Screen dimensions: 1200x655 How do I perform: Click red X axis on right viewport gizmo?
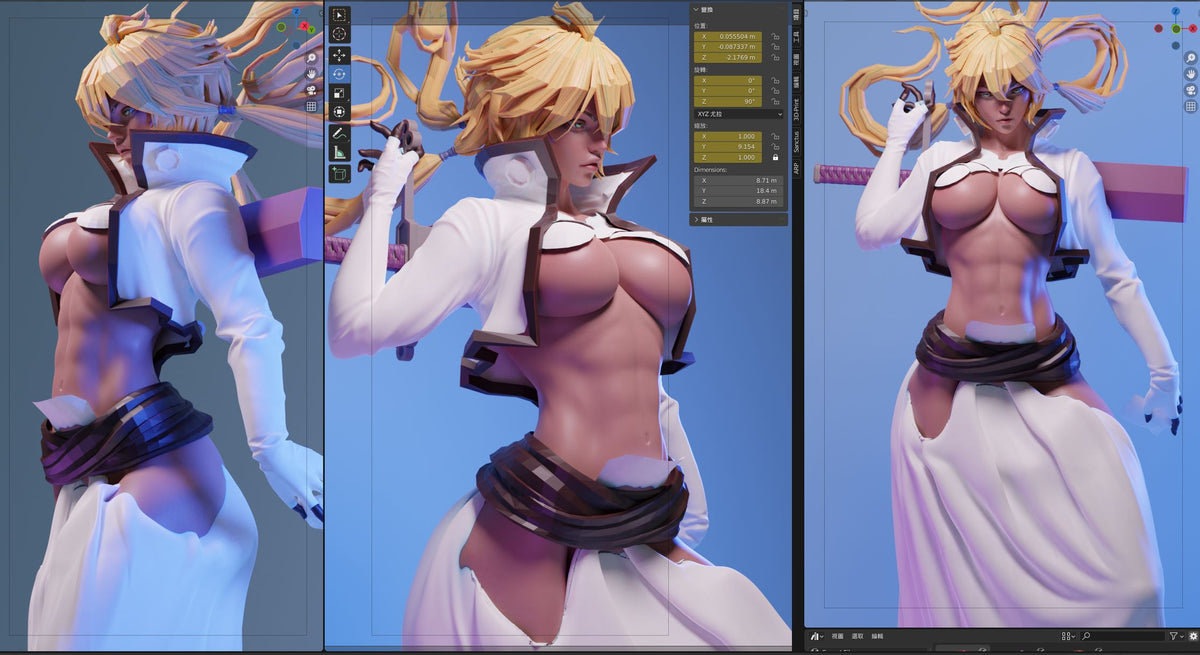click(x=1193, y=28)
